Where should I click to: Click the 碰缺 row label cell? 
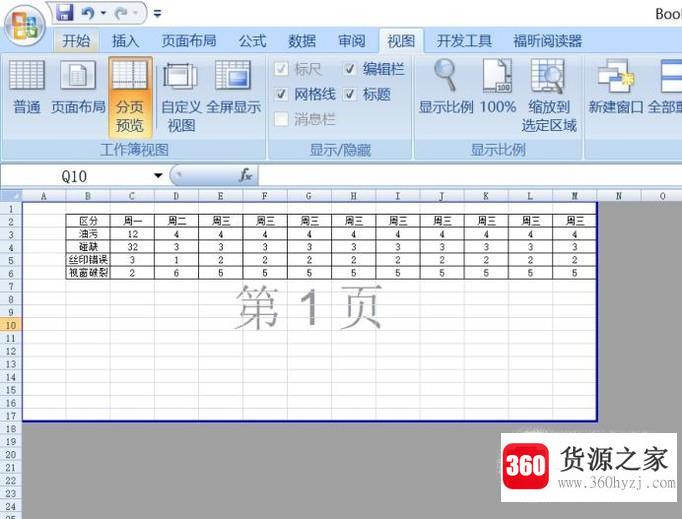88,247
